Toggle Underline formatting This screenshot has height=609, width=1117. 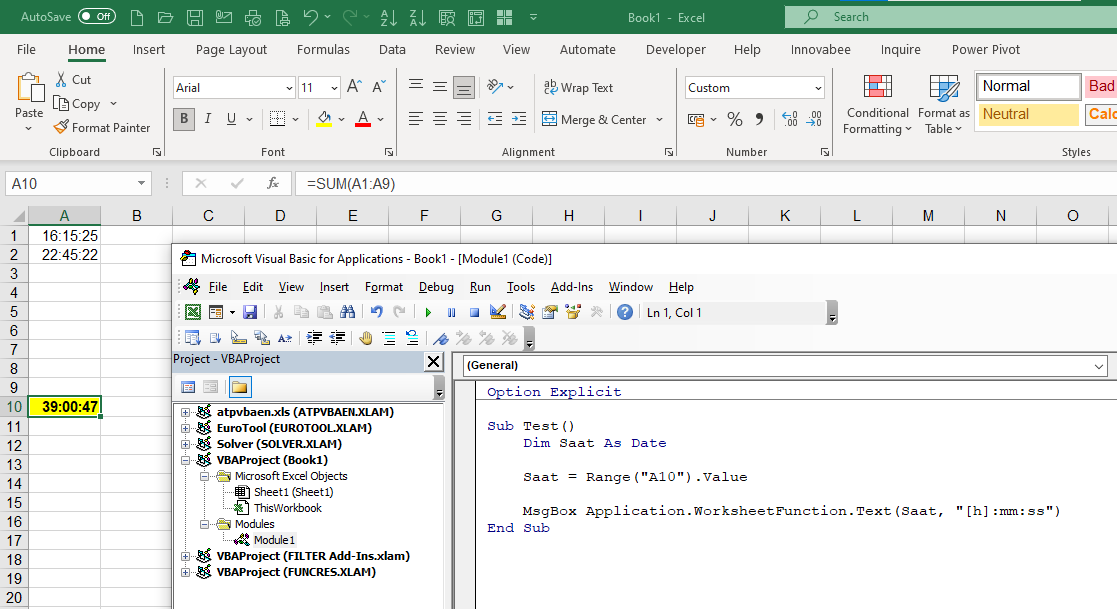[232, 119]
